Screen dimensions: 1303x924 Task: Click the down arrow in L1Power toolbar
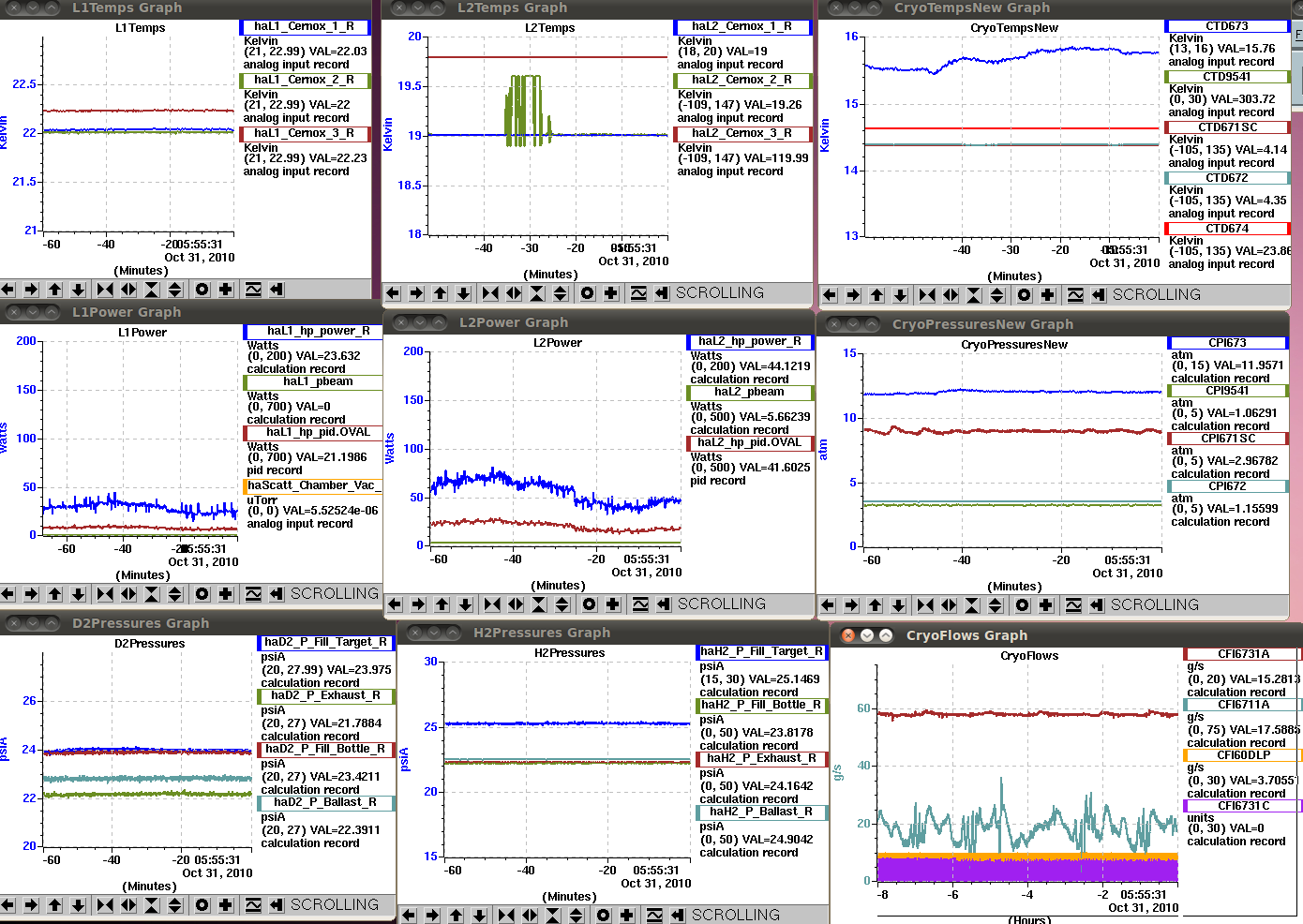(x=79, y=594)
